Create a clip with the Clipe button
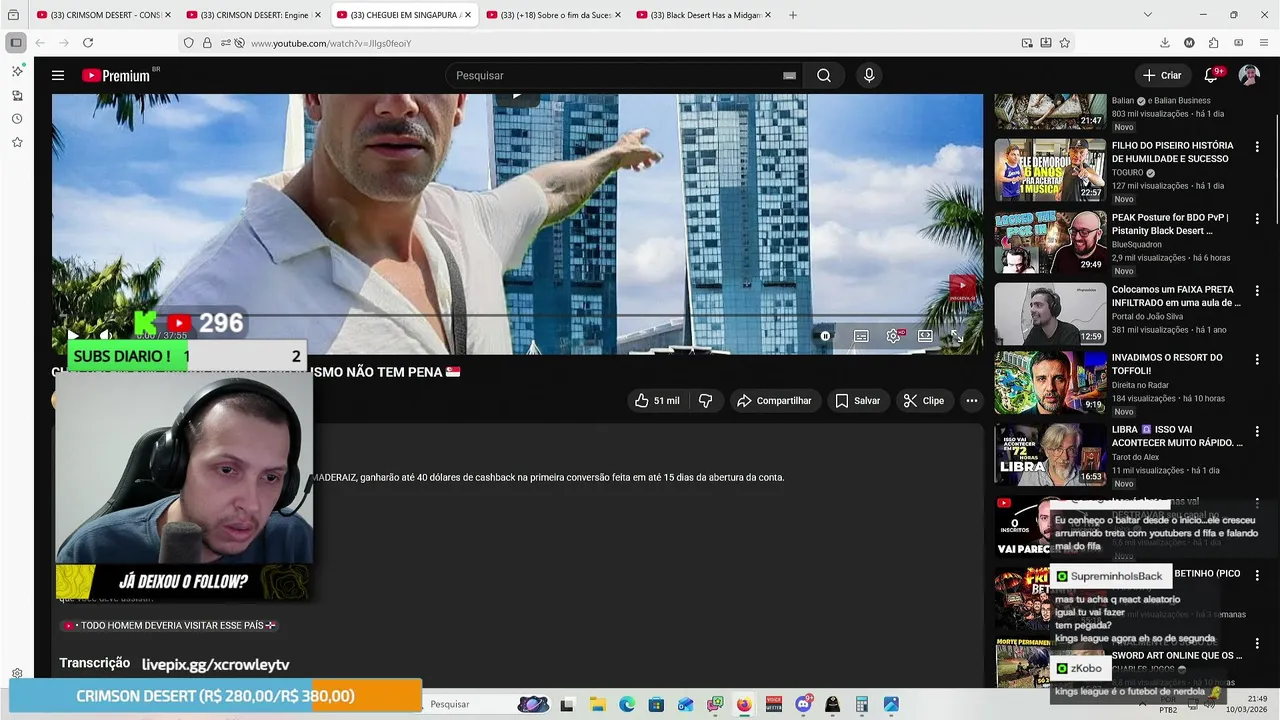 924,400
